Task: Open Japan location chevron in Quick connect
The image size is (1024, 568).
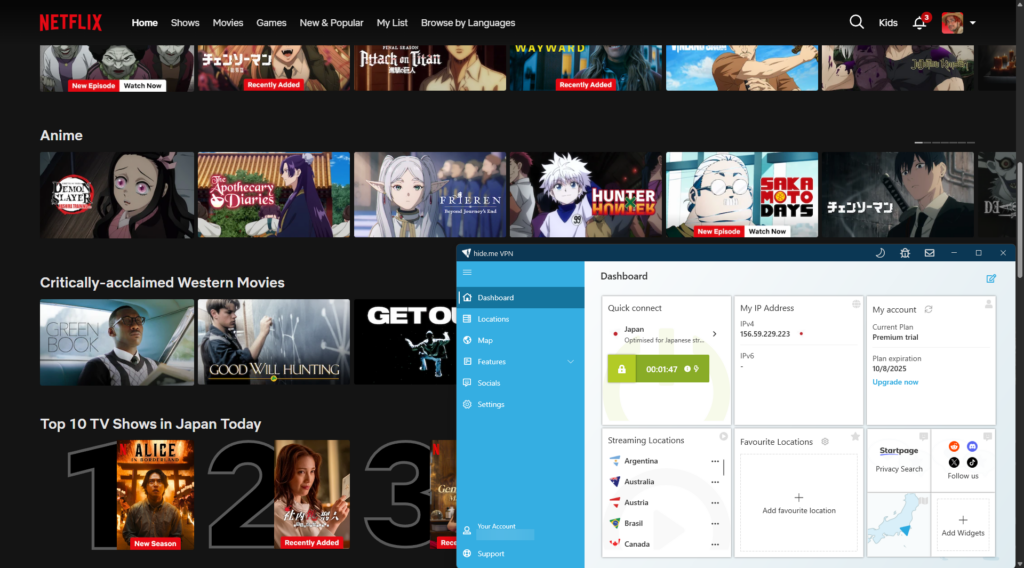Action: pos(714,334)
